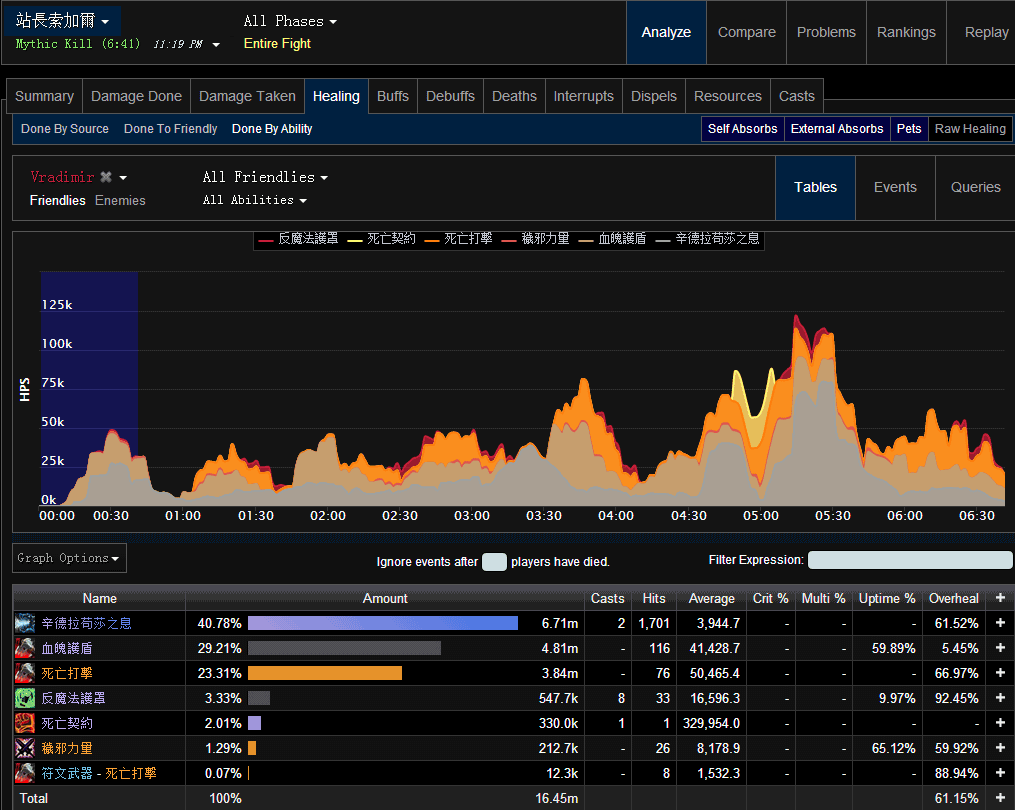Image resolution: width=1015 pixels, height=810 pixels.
Task: Click the 血魄護盾 ability icon
Action: (x=25, y=648)
